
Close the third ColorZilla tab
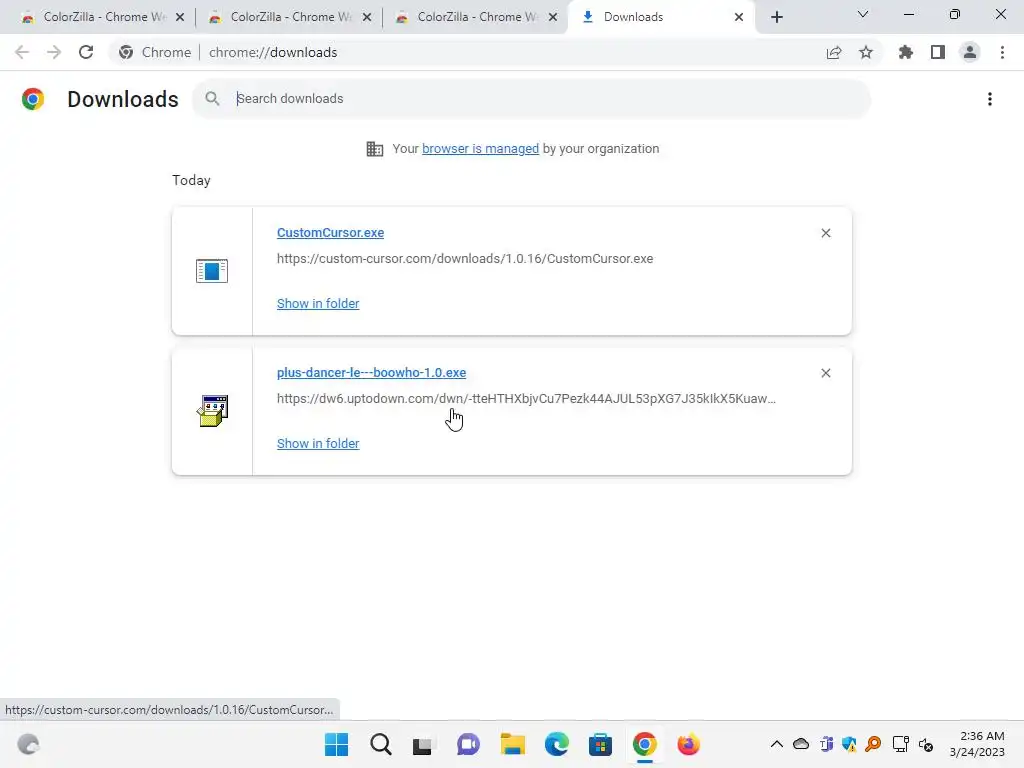coord(553,17)
